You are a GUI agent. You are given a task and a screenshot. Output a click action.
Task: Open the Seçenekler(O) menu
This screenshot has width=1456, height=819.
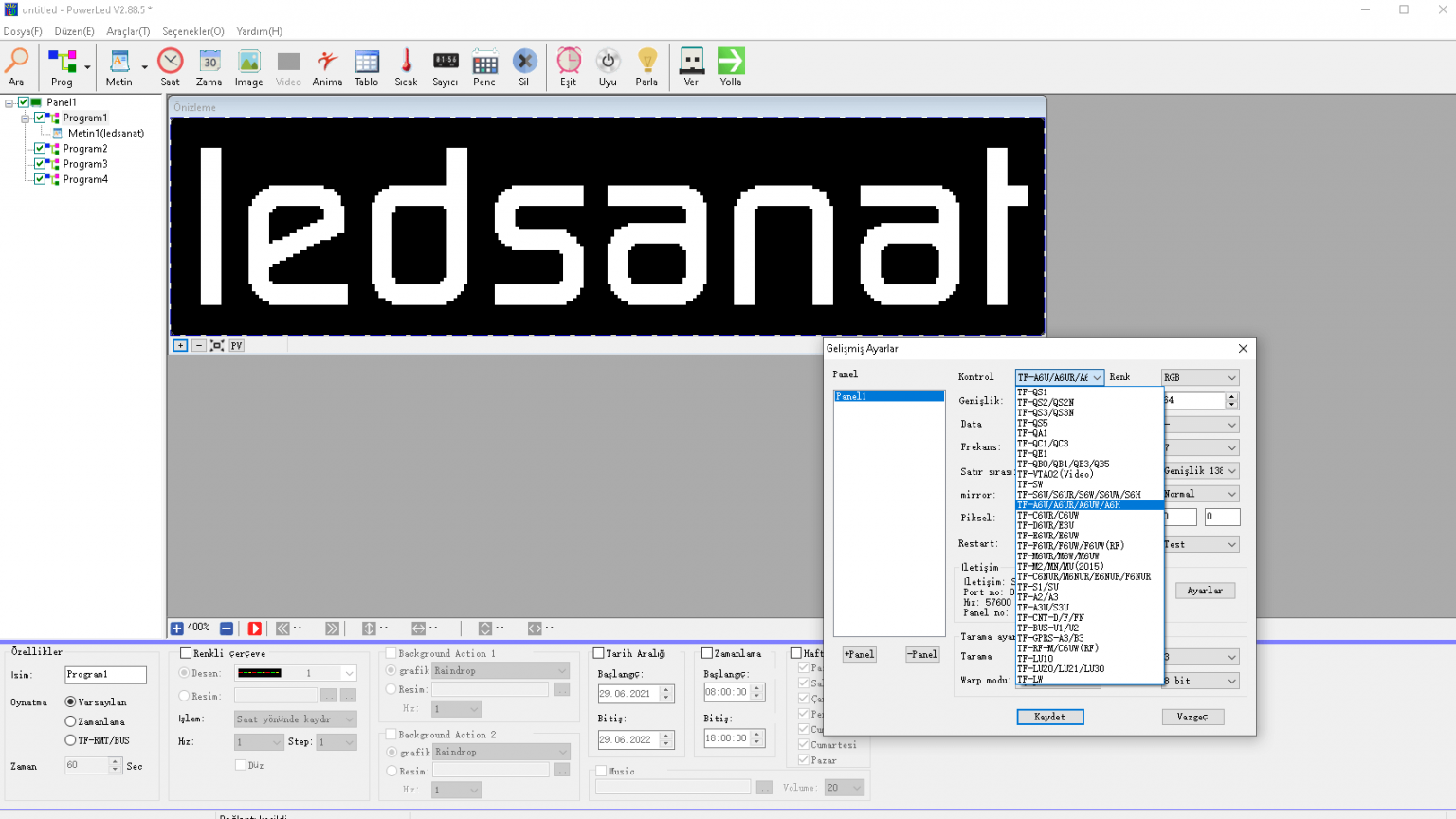[192, 31]
